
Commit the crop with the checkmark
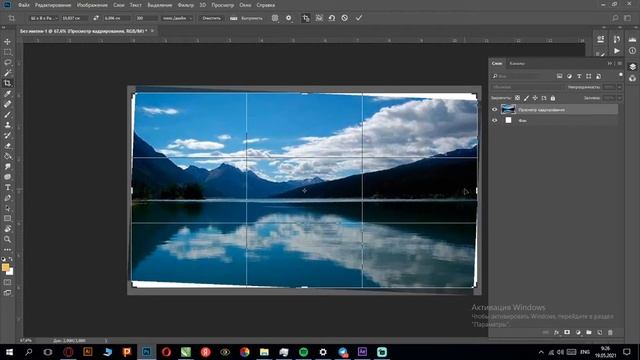359,18
